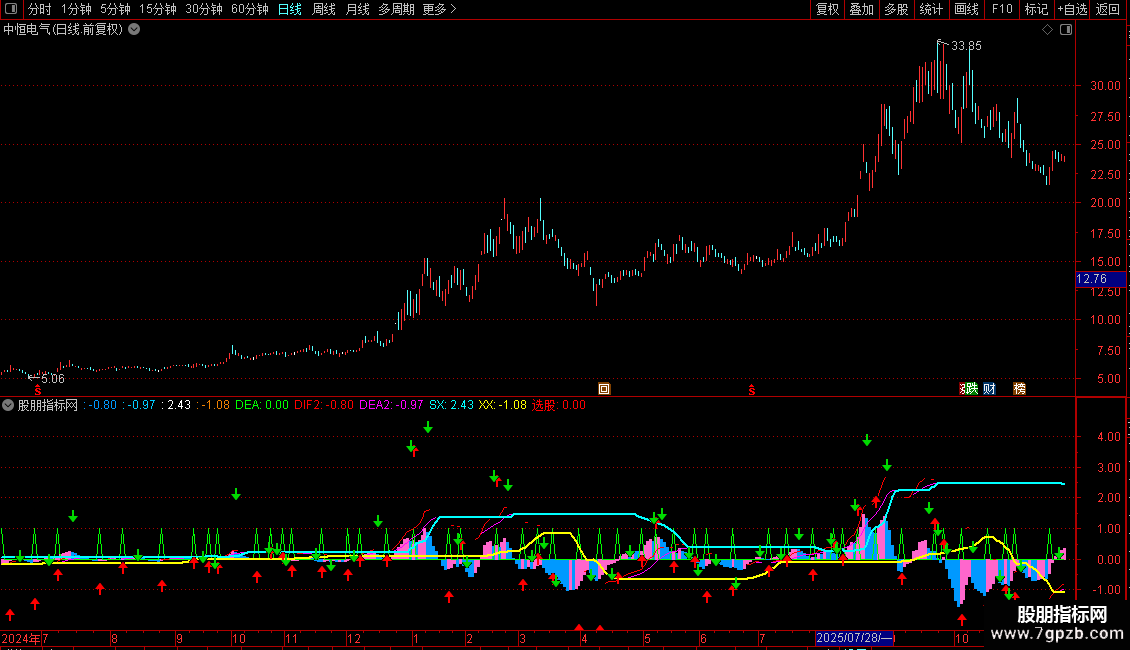Viewport: 1130px width, 650px height.
Task: Select the 5分钟 period tab
Action: 115,9
